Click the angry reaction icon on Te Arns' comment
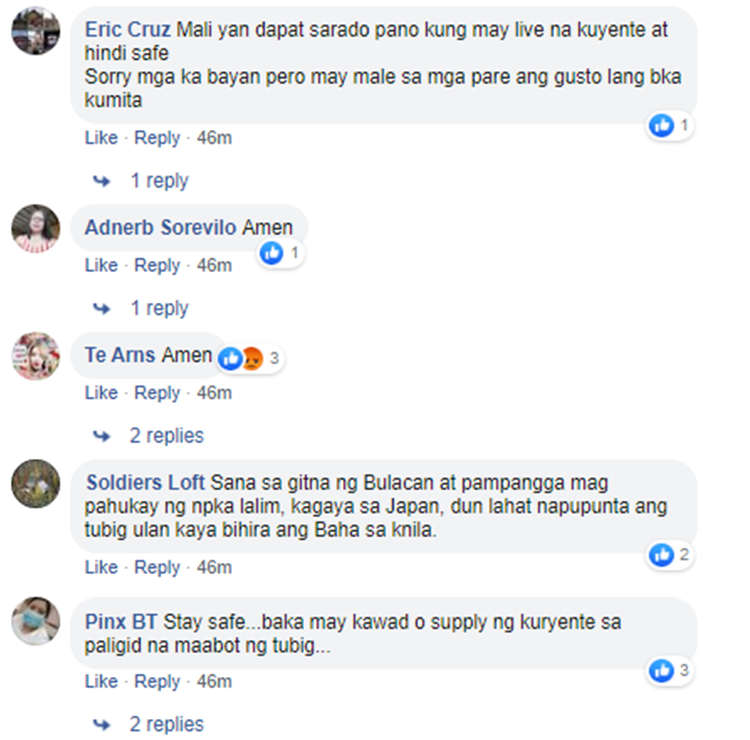 click(x=253, y=358)
